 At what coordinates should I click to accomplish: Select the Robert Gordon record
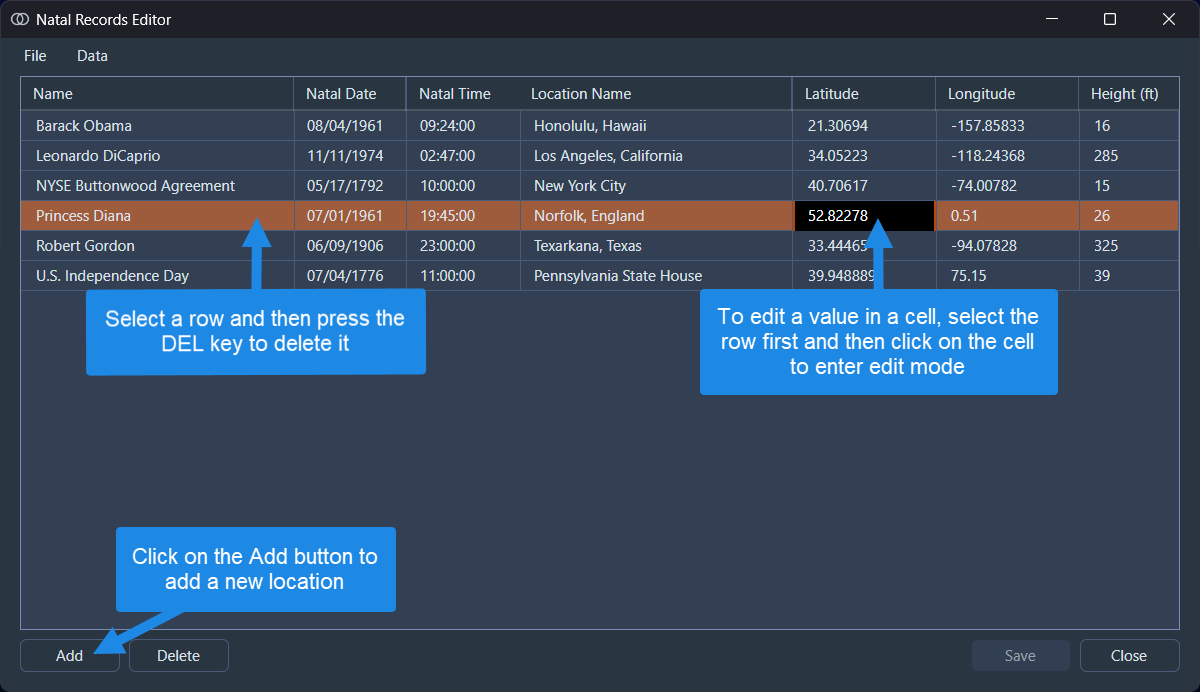pos(85,246)
